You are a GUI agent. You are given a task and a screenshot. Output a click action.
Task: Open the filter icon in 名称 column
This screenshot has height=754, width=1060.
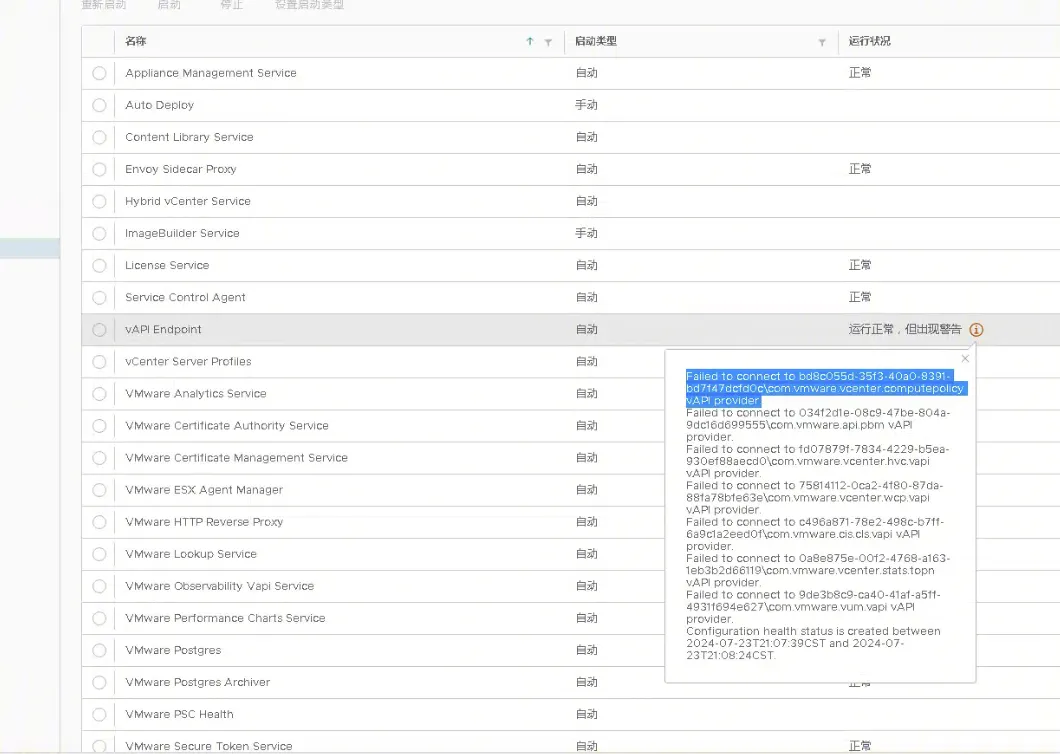(548, 42)
